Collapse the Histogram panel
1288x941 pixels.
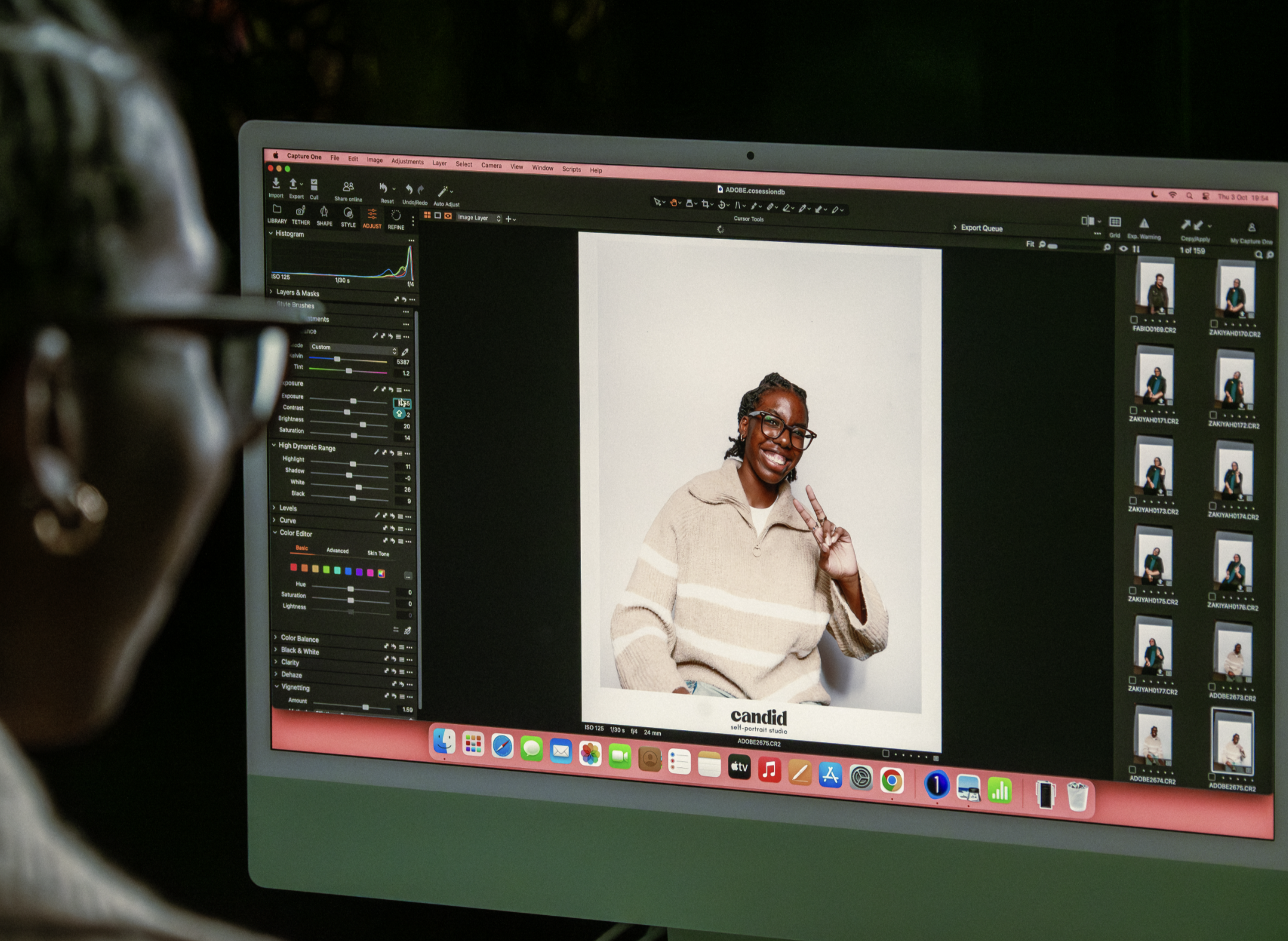coord(271,233)
